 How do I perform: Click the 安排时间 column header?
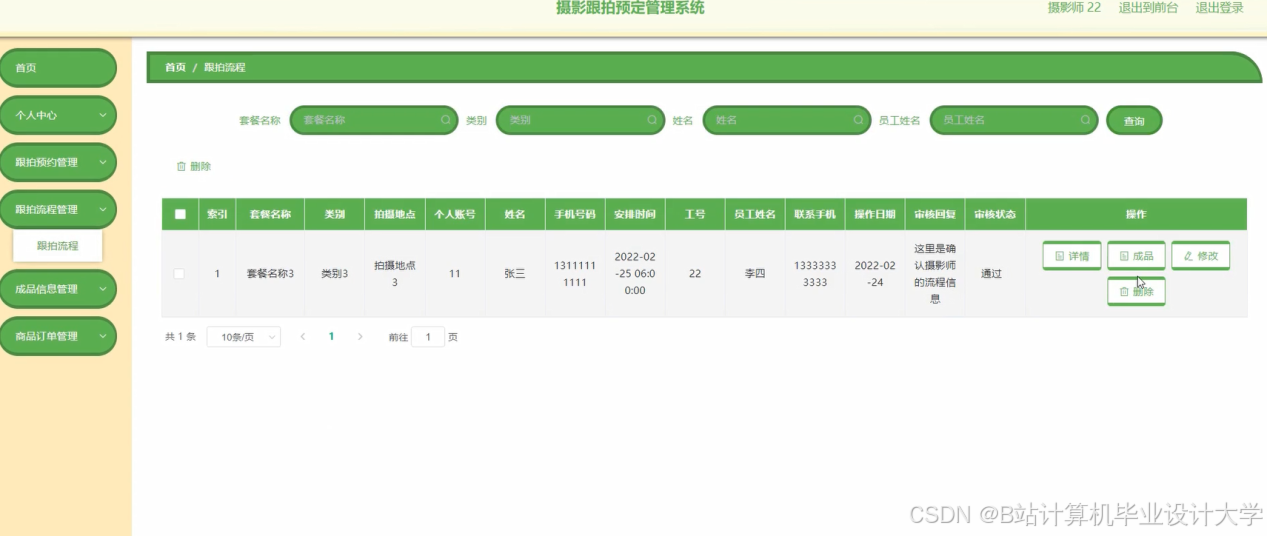click(635, 214)
